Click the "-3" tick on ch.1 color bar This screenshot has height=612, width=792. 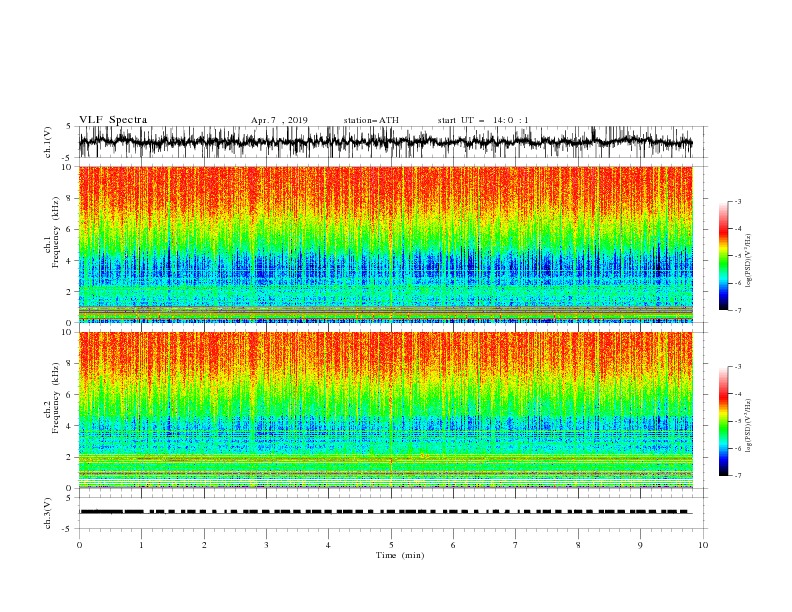[738, 201]
